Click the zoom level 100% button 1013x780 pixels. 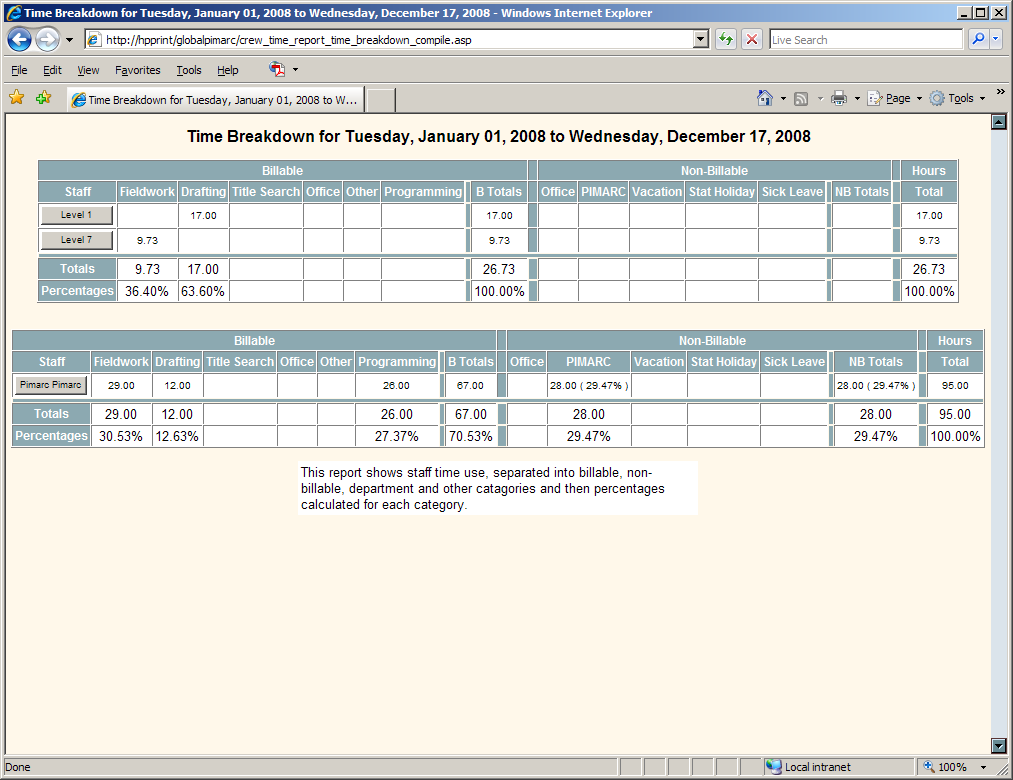(x=945, y=767)
